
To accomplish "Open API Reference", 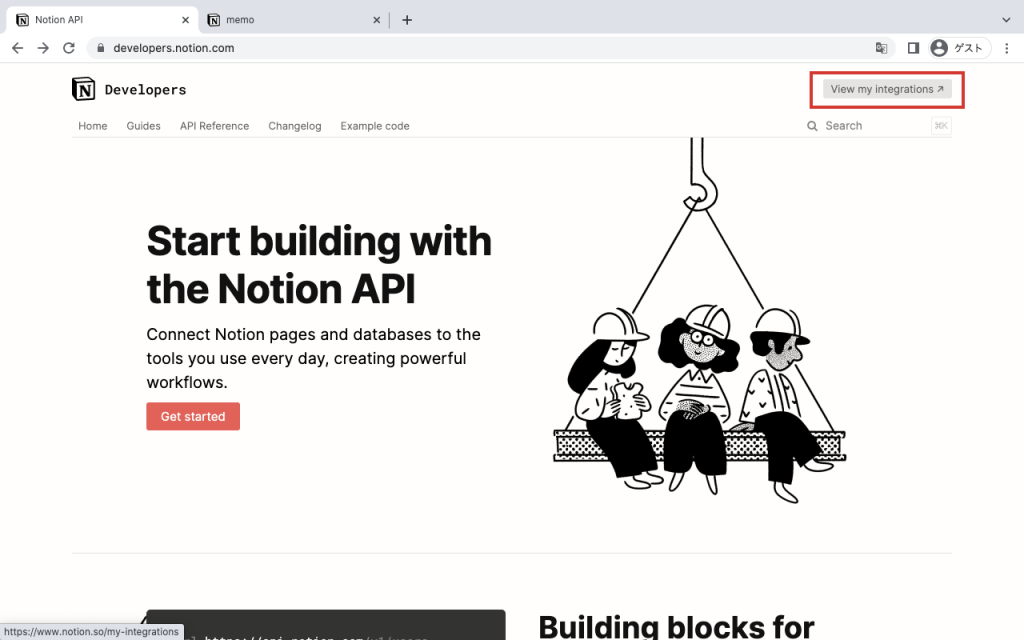I will click(x=214, y=126).
